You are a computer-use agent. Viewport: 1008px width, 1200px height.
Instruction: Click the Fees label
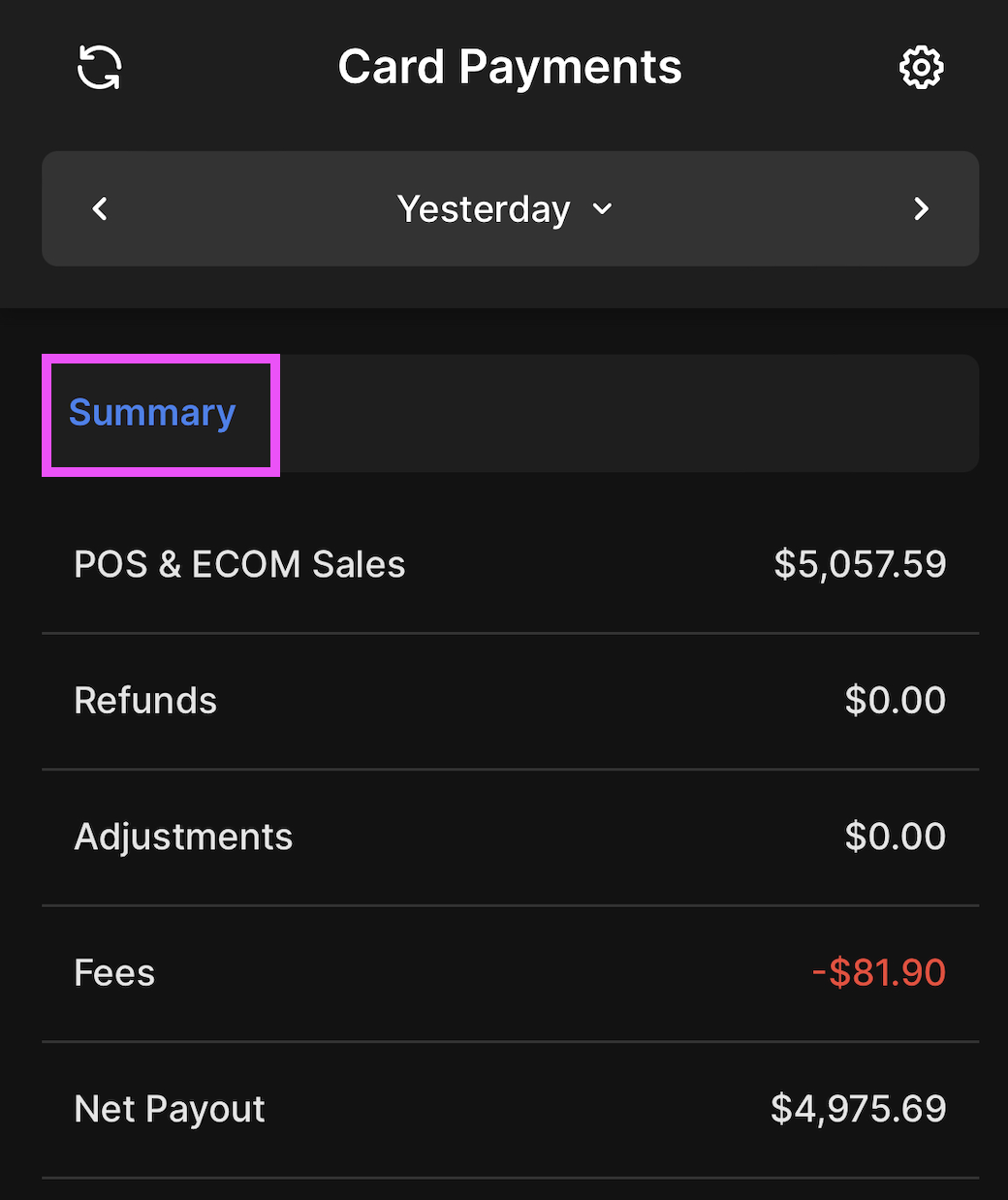point(114,972)
